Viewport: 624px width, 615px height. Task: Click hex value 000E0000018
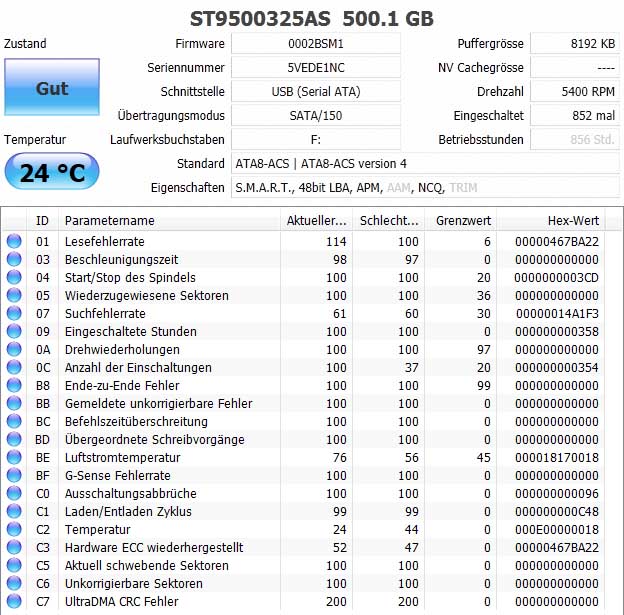click(x=557, y=529)
